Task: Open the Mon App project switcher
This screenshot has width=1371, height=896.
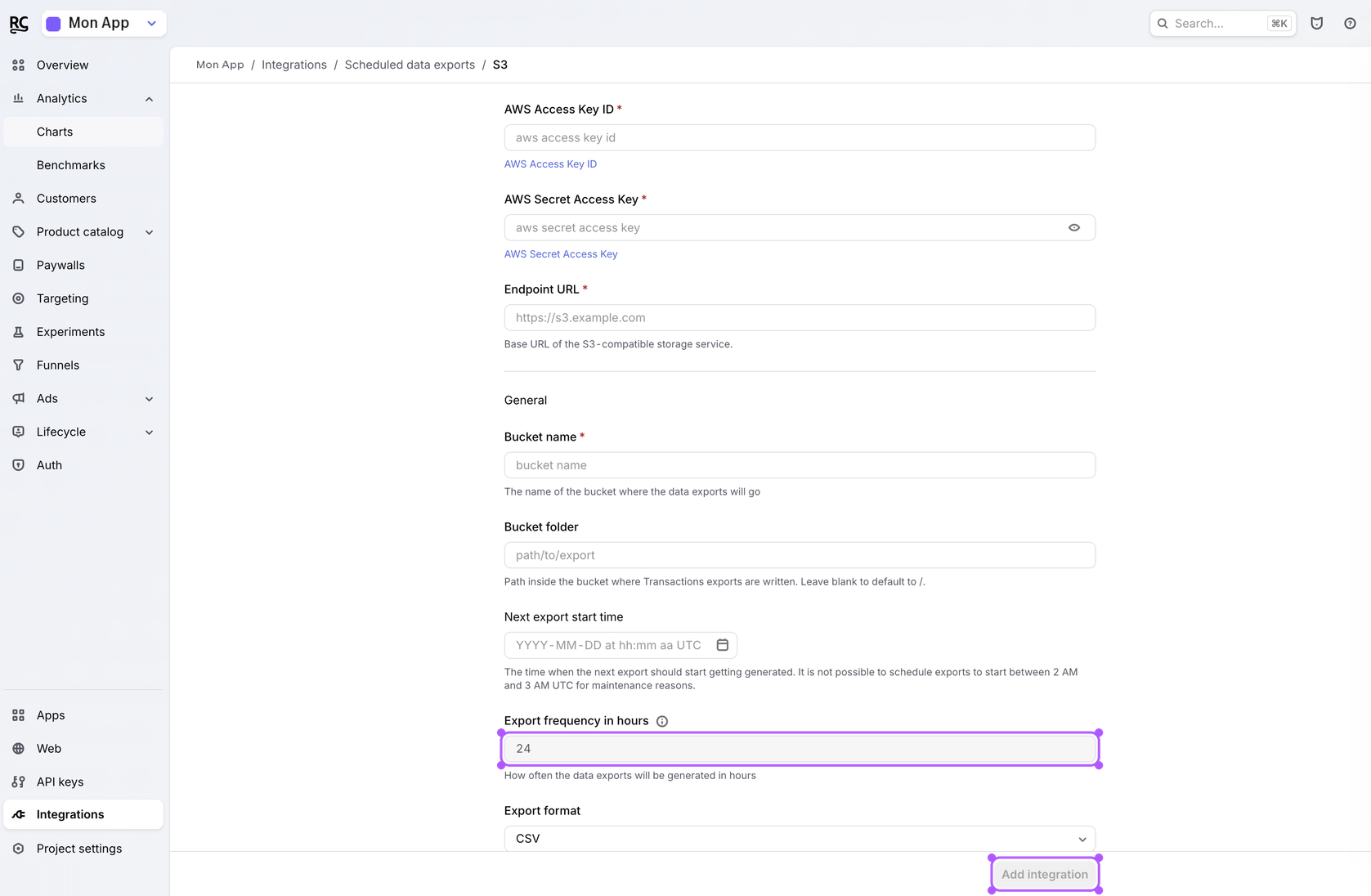Action: [x=104, y=24]
